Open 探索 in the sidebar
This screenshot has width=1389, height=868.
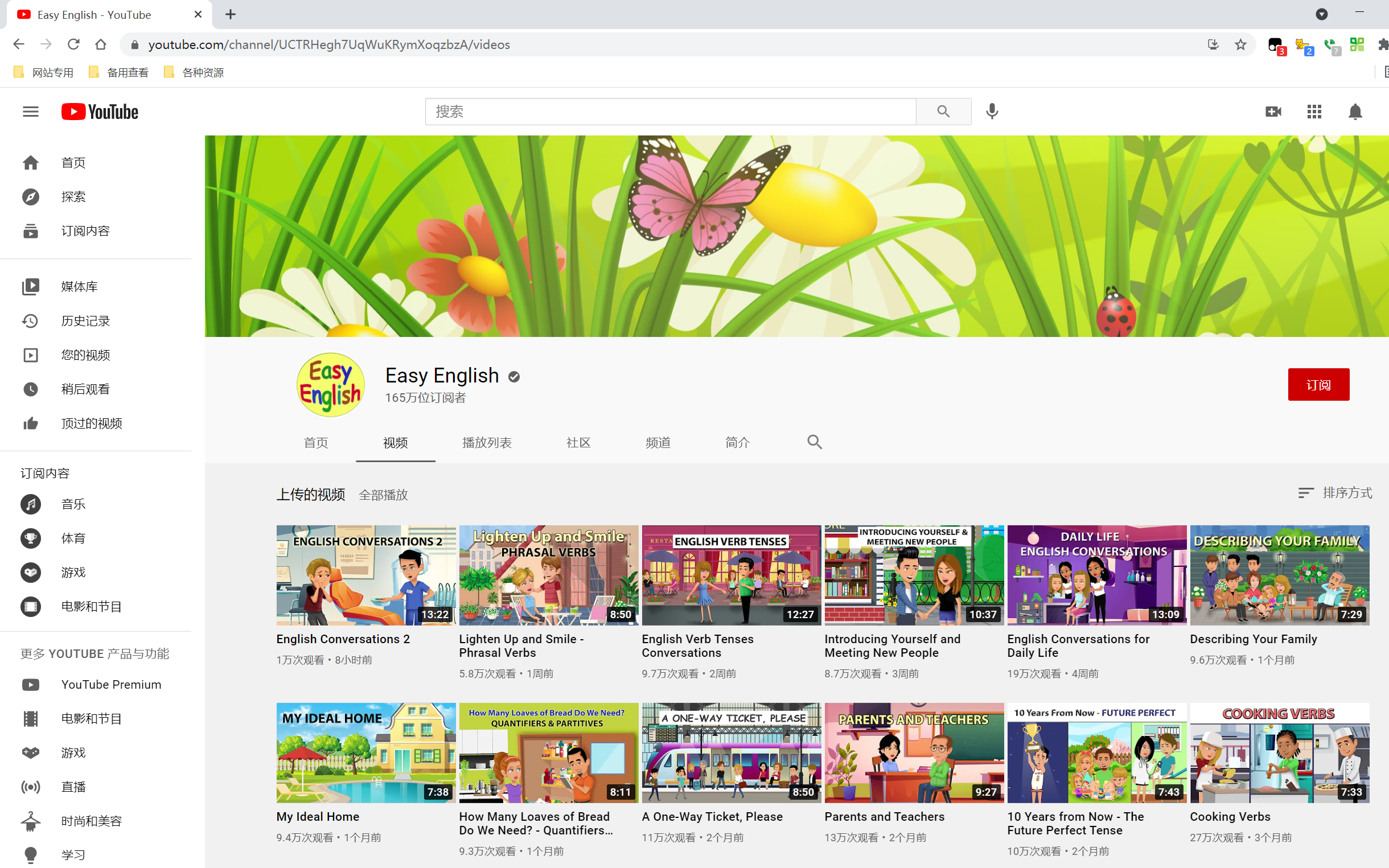pyautogui.click(x=96, y=197)
